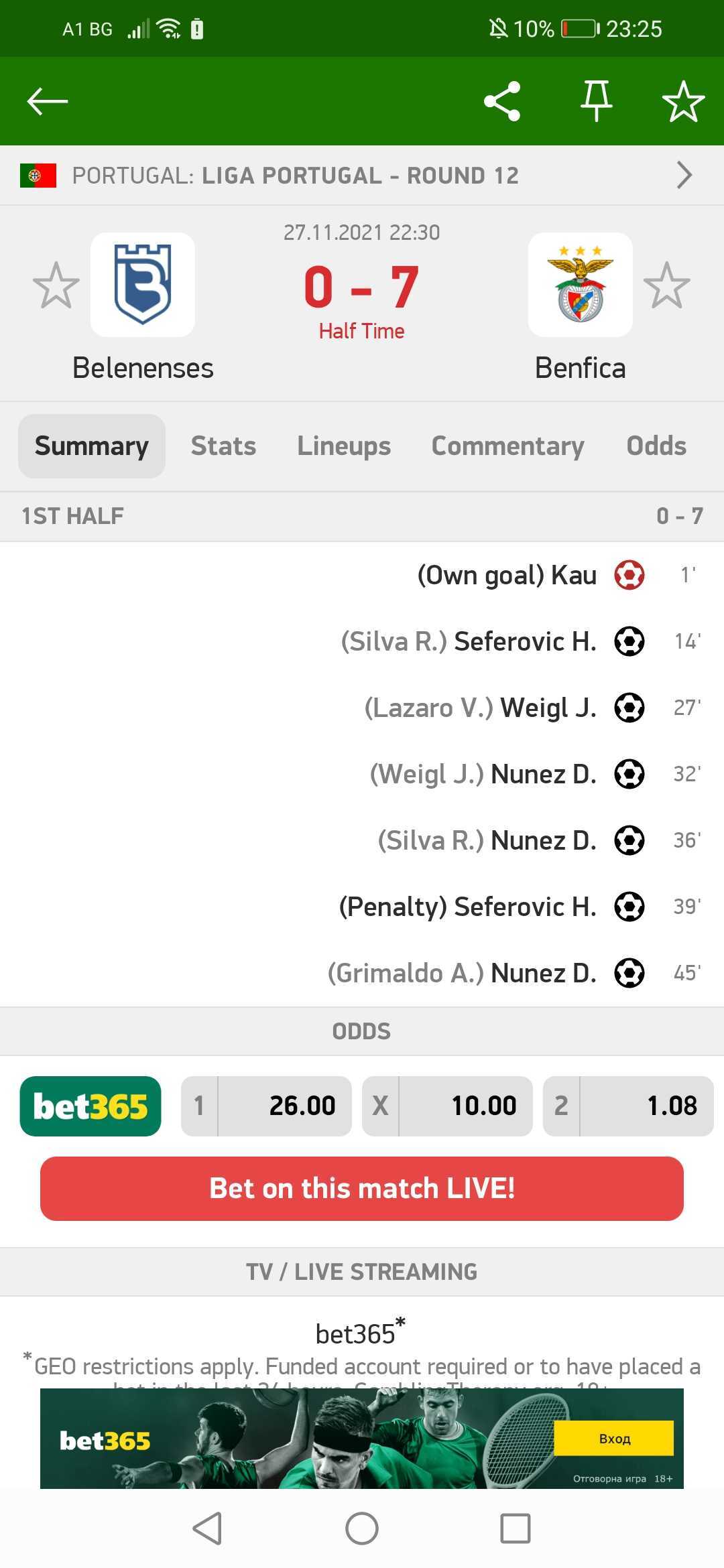This screenshot has height=1568, width=724.
Task: Open the Belenenses team crest
Action: pos(143,285)
